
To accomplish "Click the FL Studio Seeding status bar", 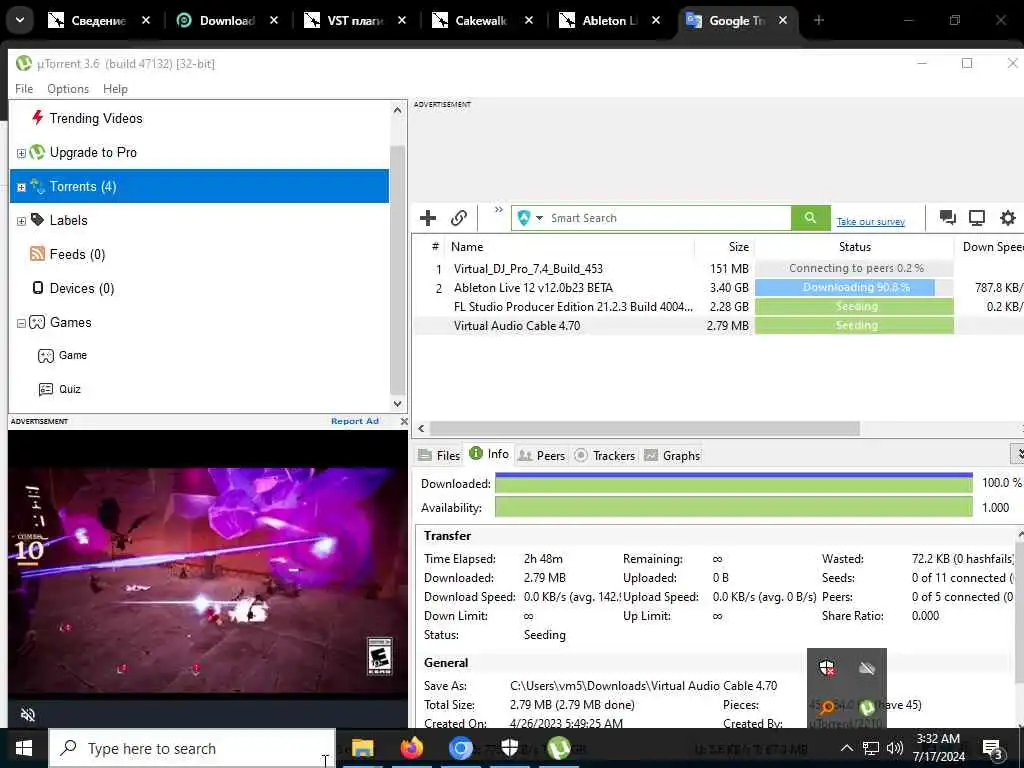I will click(854, 306).
